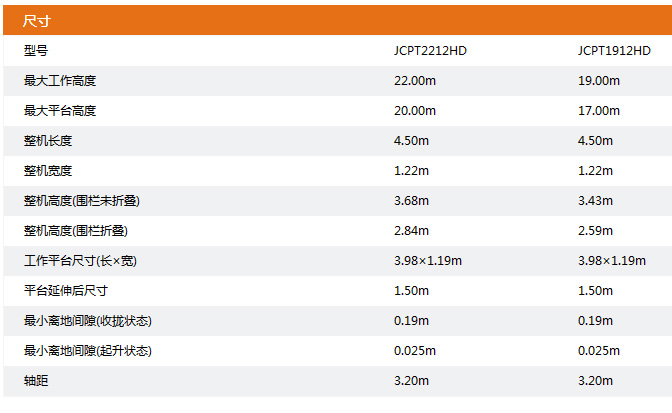This screenshot has width=672, height=413.
Task: Select the 20.00m platform height value
Action: click(x=416, y=111)
